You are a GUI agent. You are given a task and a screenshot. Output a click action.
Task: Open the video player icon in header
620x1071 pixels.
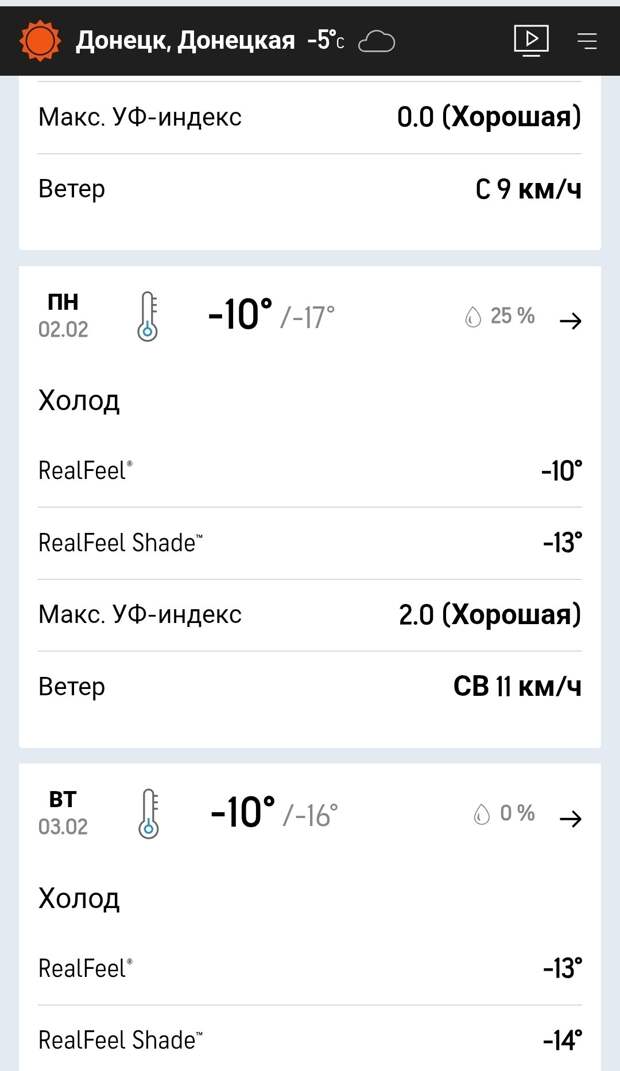(532, 40)
